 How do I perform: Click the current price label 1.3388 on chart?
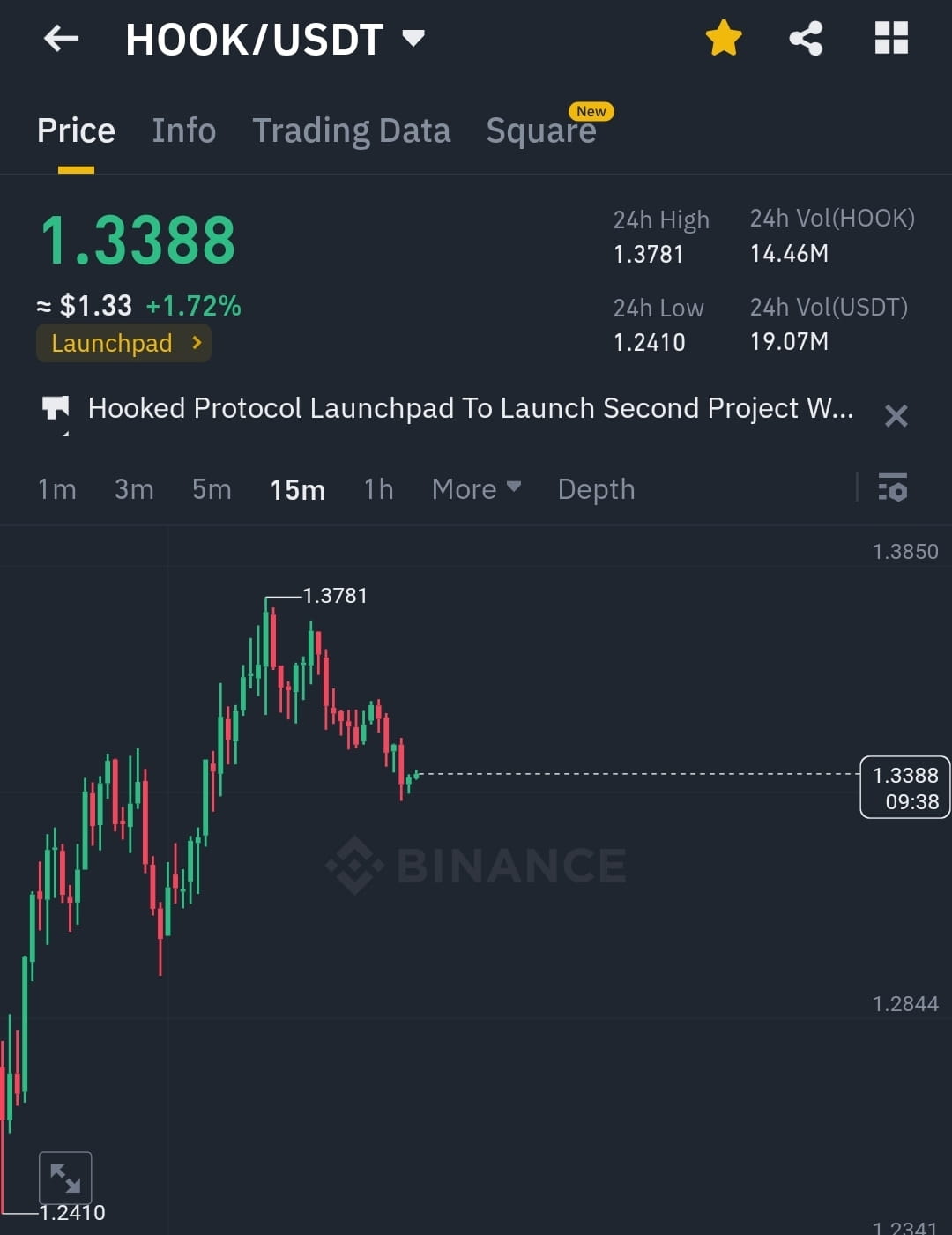[x=904, y=787]
